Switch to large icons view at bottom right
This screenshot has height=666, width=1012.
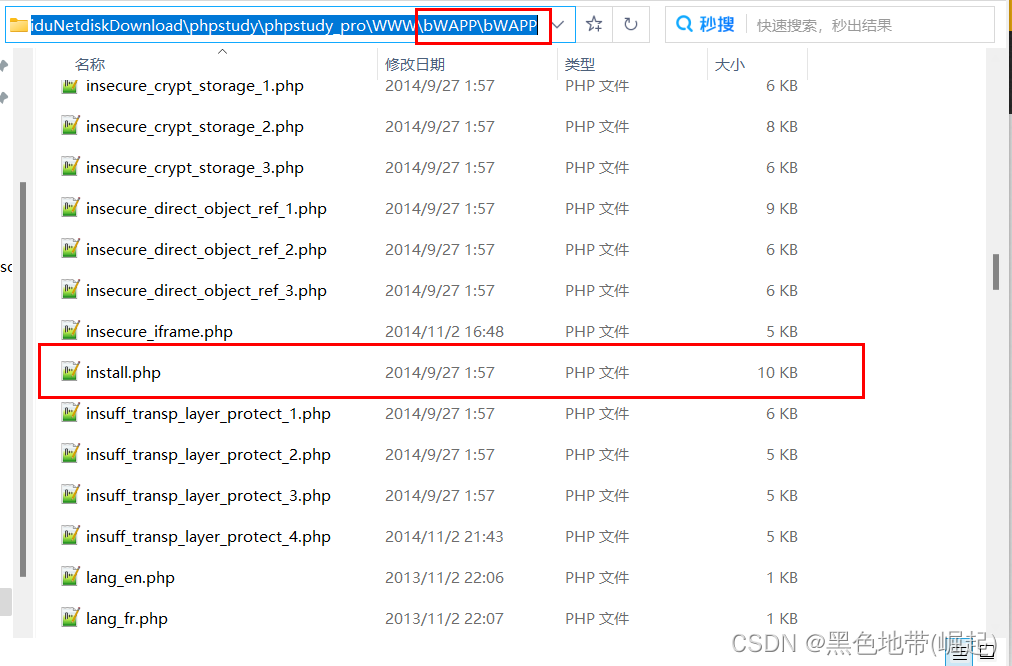click(987, 652)
